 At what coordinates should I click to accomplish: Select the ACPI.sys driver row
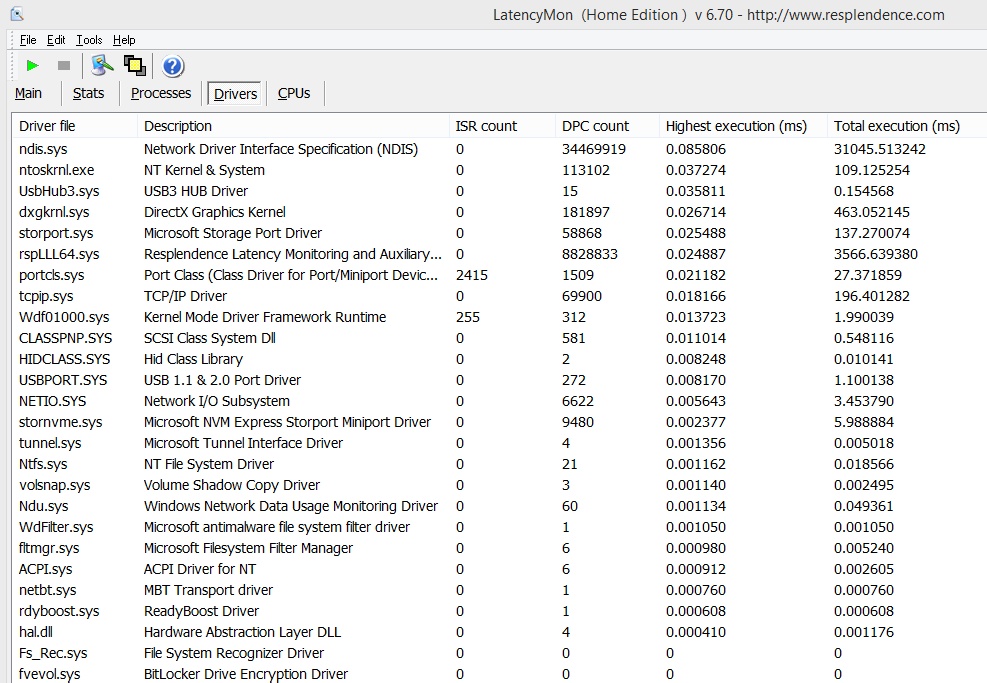(499, 568)
